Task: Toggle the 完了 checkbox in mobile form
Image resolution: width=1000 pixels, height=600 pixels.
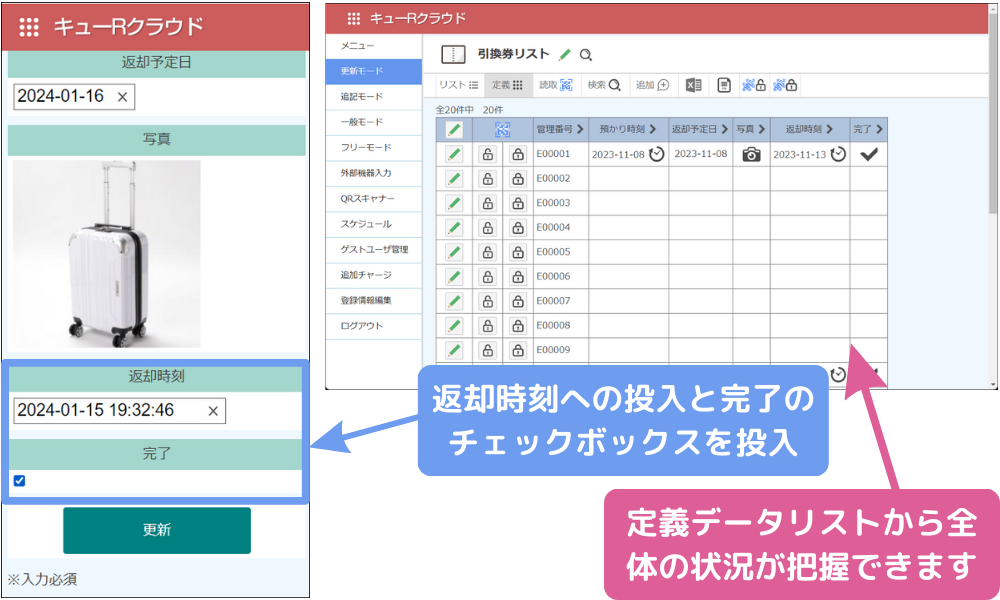Action: tap(19, 481)
